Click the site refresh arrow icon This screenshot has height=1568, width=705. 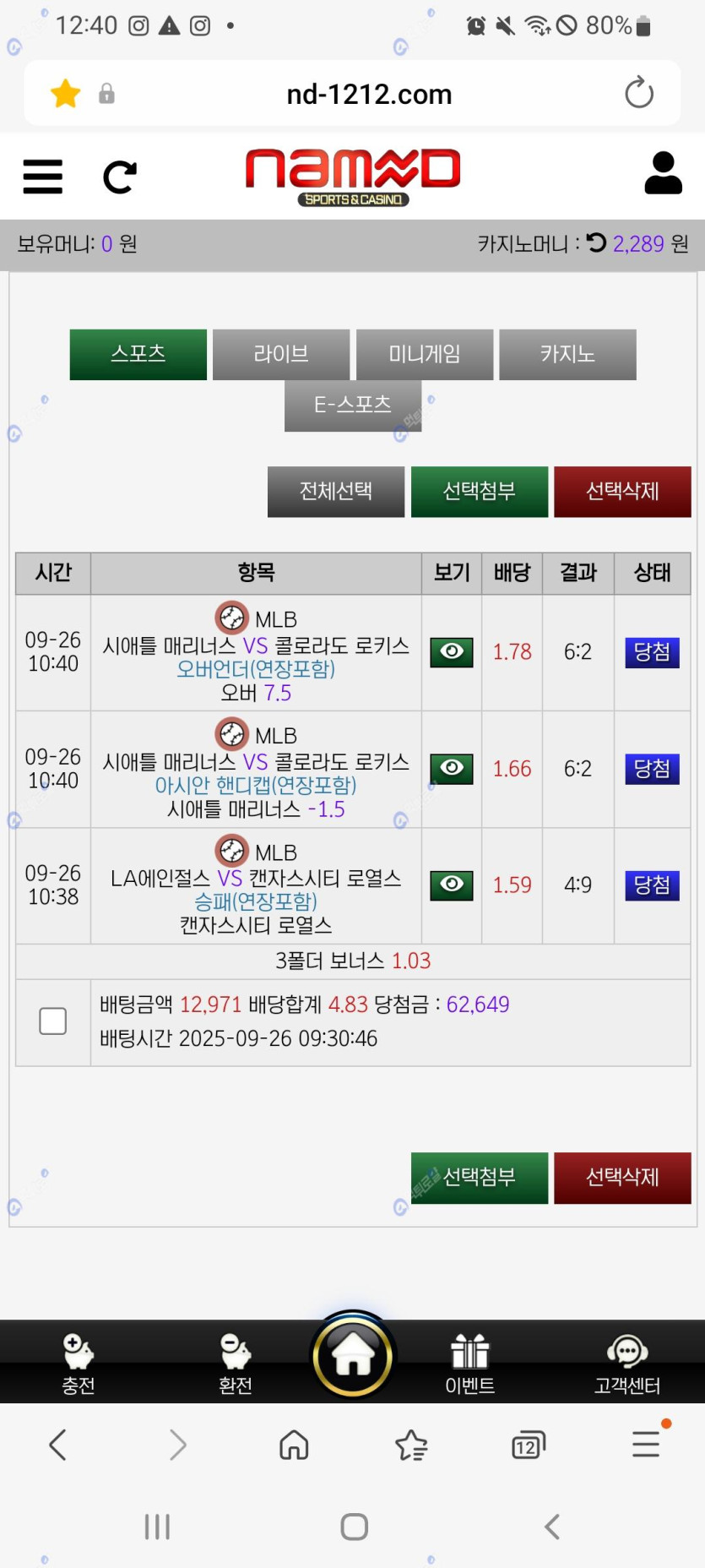[119, 177]
